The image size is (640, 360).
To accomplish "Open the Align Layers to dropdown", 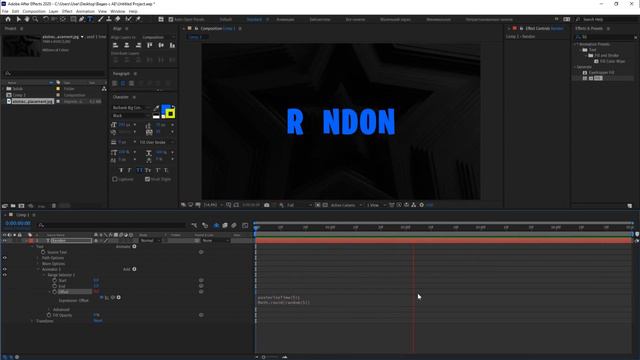I will coord(158,37).
